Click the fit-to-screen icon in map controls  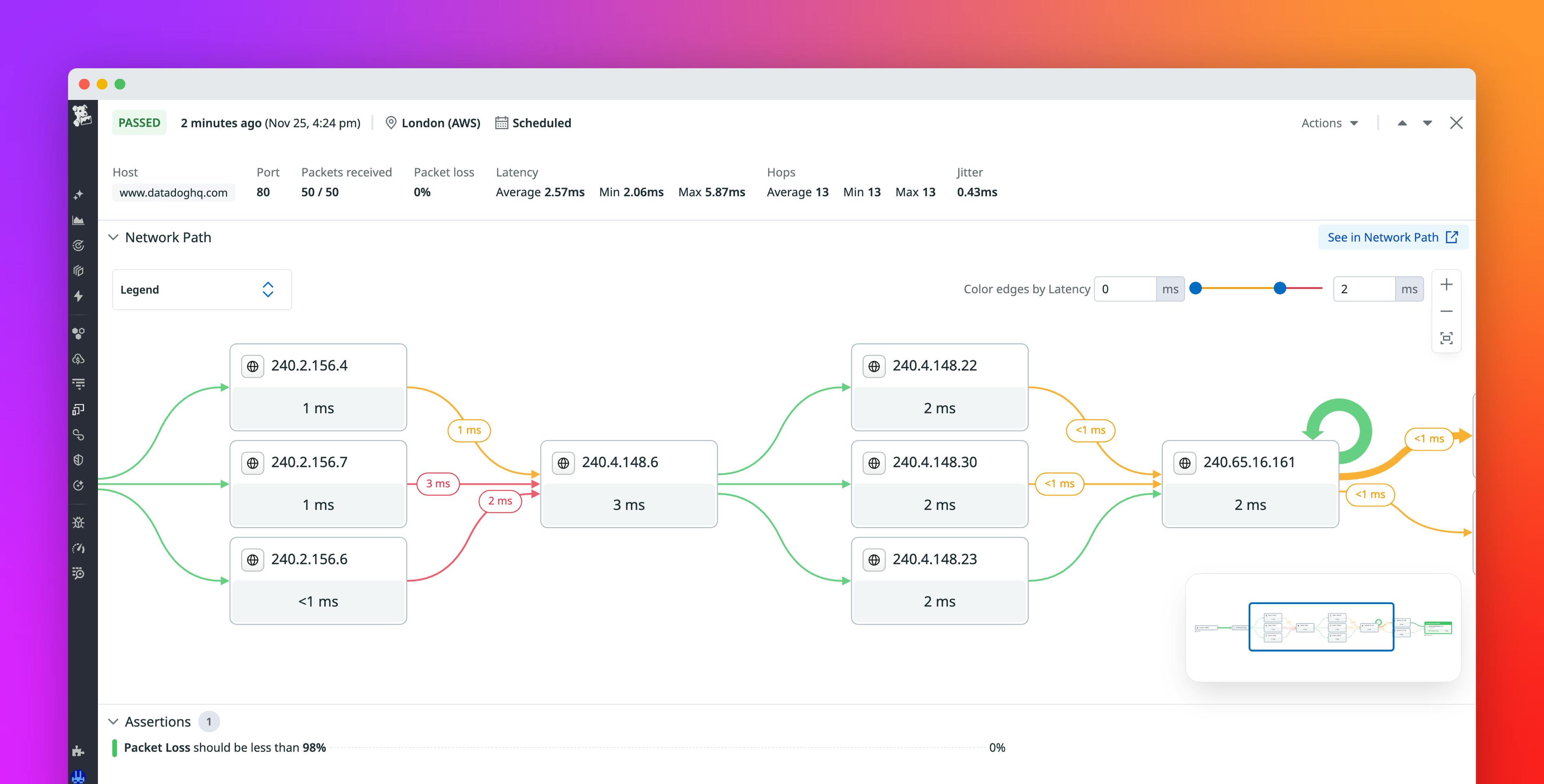point(1447,338)
